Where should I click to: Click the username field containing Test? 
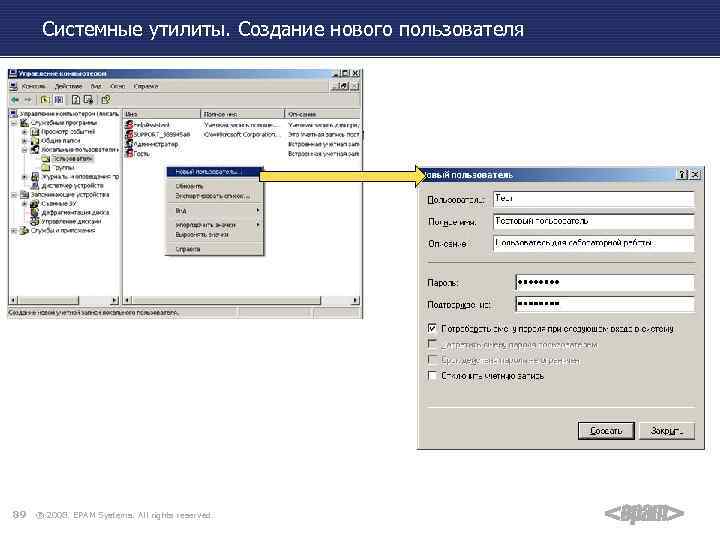(x=593, y=198)
